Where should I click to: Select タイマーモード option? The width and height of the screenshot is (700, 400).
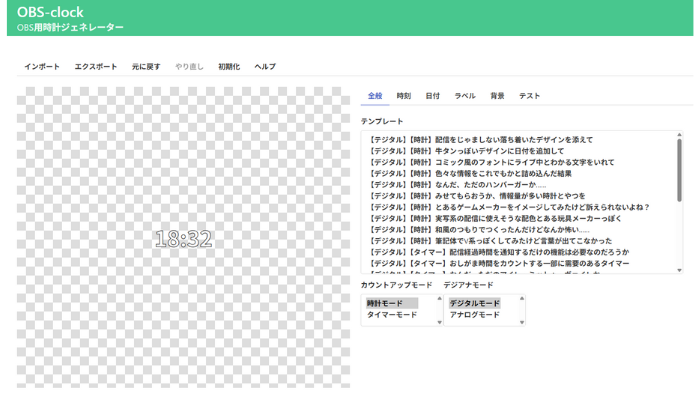[x=392, y=315]
